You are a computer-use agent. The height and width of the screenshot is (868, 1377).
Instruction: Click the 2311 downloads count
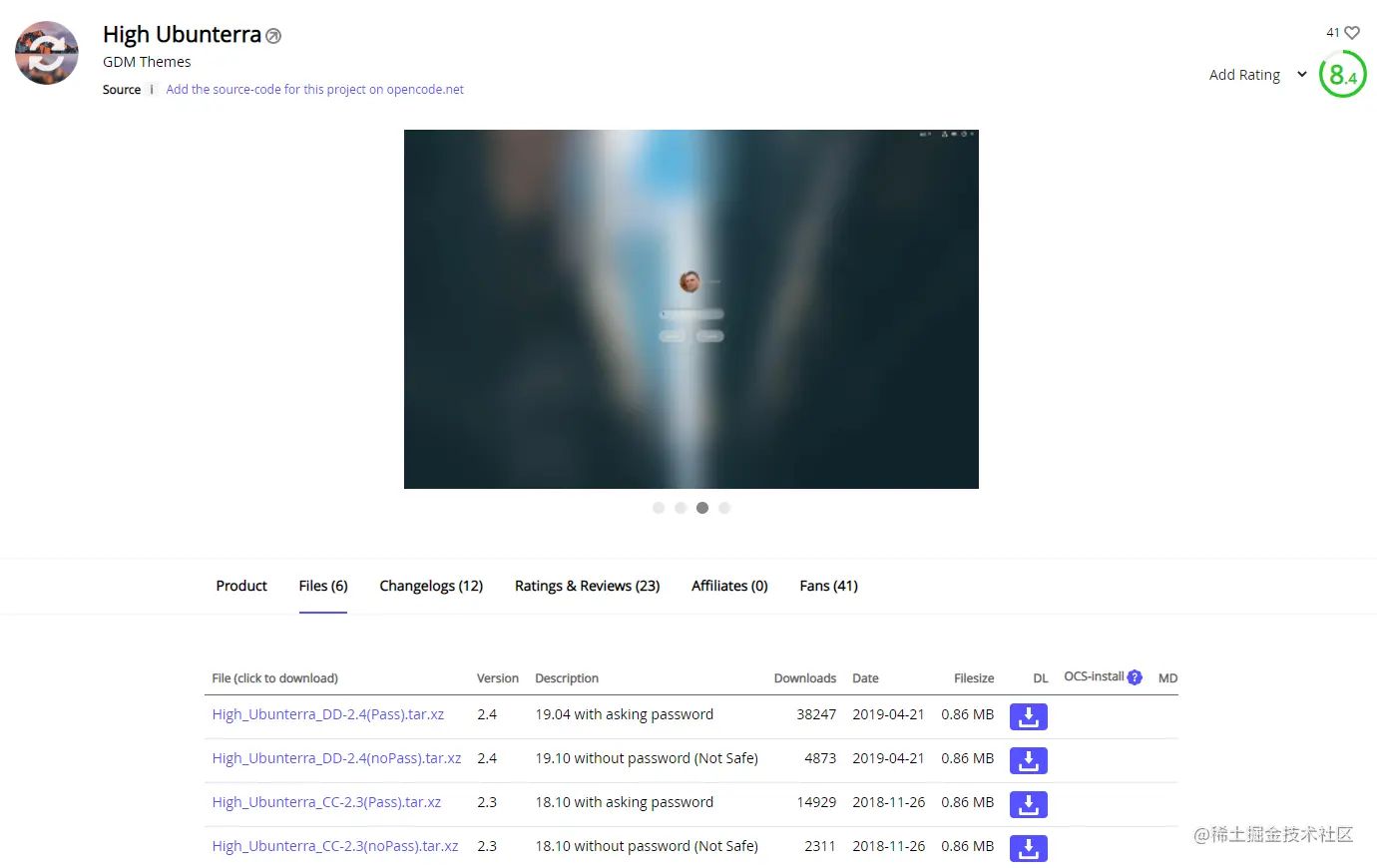[x=820, y=846]
